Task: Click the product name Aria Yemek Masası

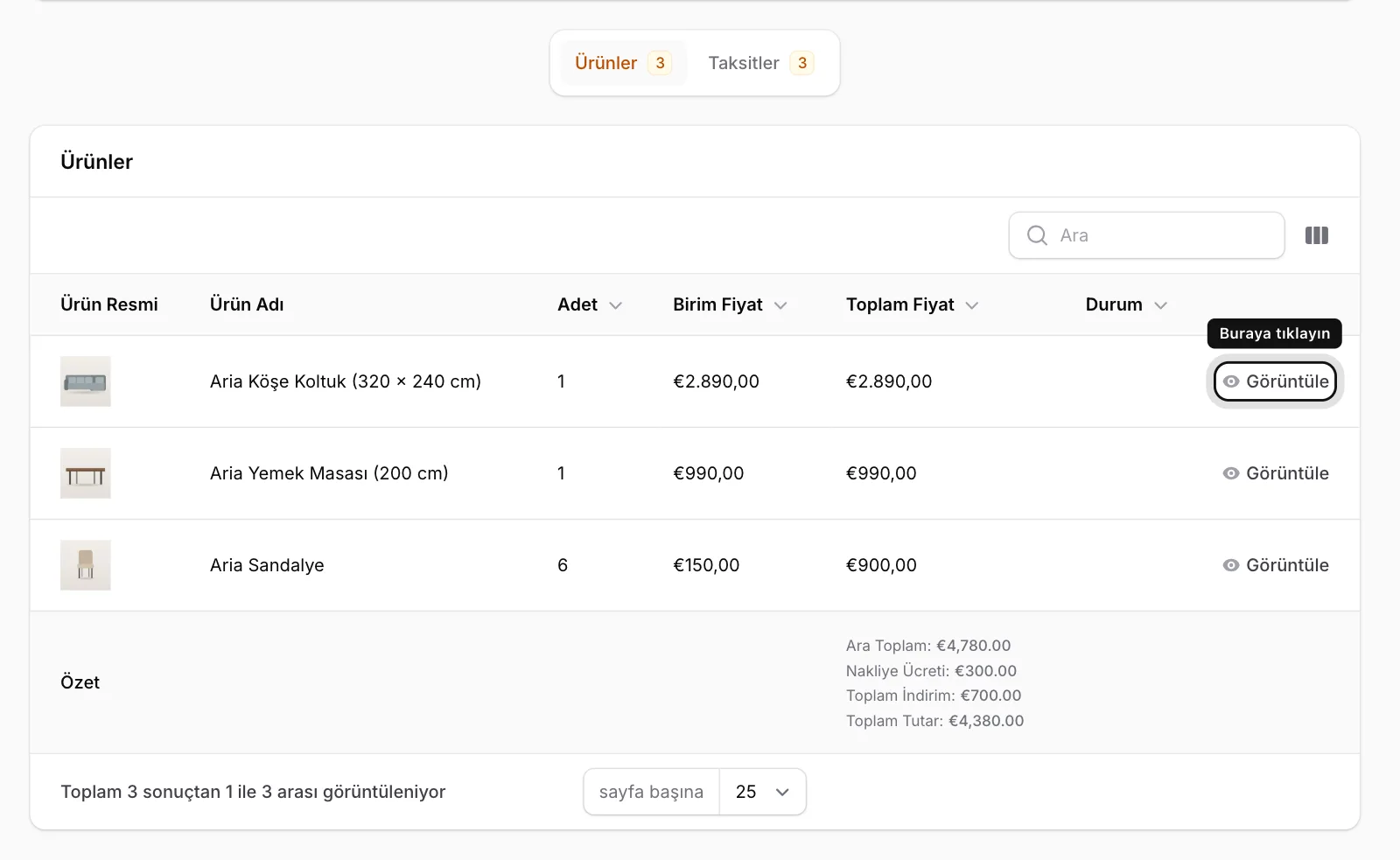Action: 329,473
